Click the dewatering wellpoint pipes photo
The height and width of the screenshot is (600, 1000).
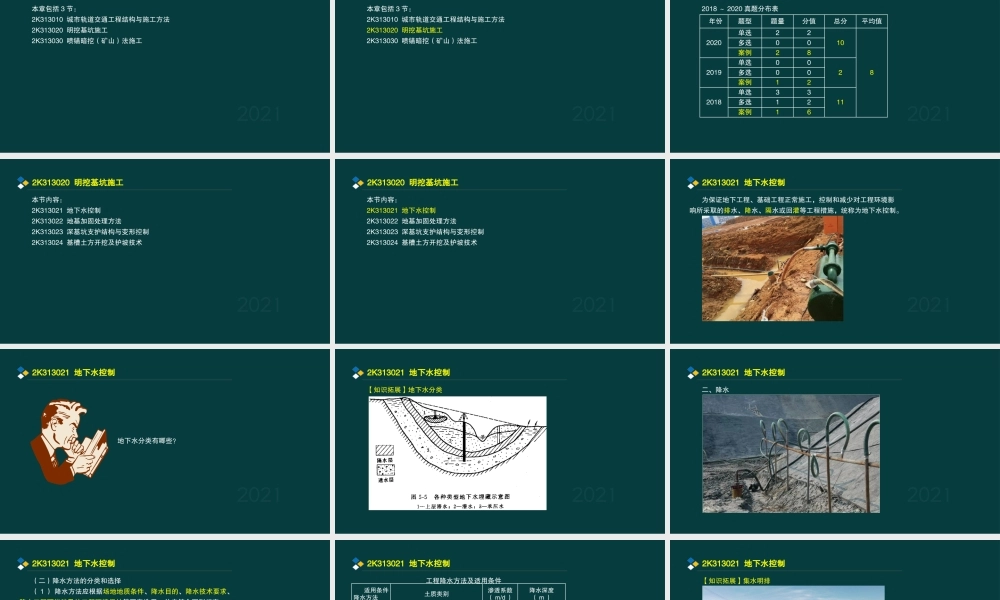(790, 453)
